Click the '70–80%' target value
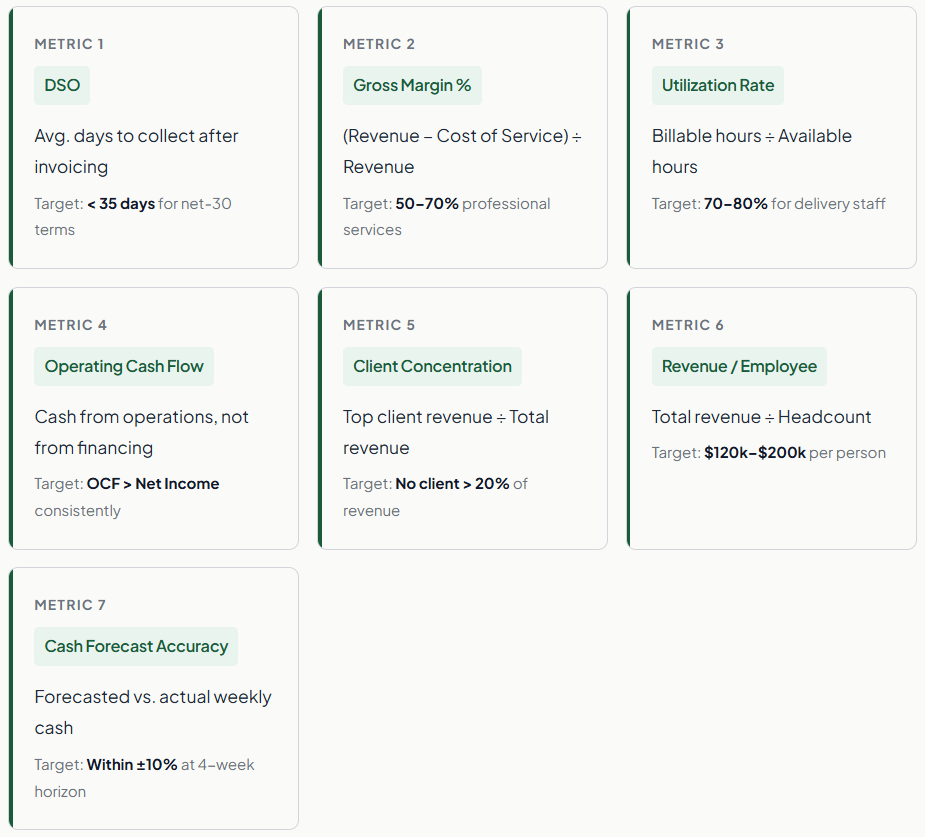 pos(736,204)
